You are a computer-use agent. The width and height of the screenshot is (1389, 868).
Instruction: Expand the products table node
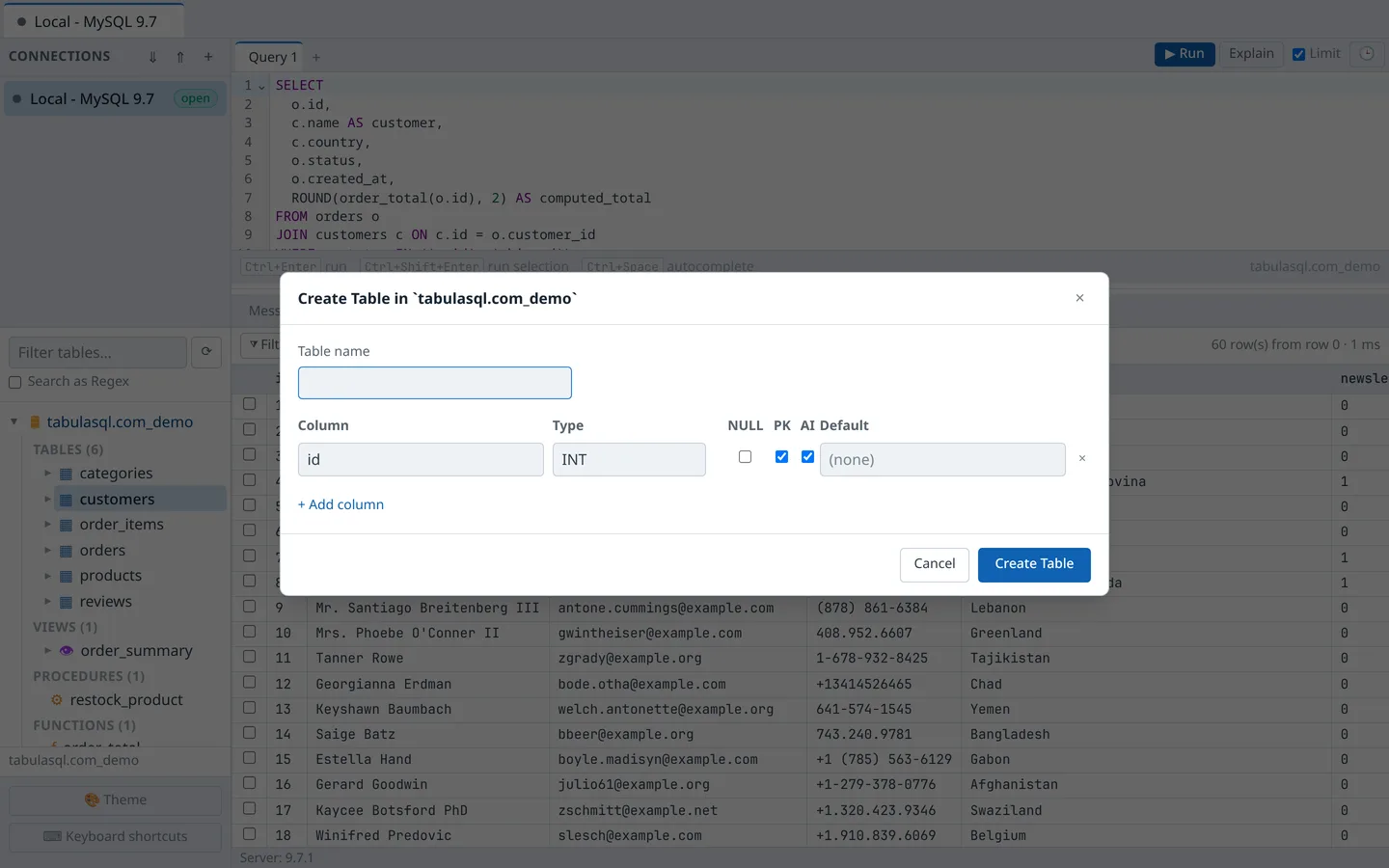(47, 576)
